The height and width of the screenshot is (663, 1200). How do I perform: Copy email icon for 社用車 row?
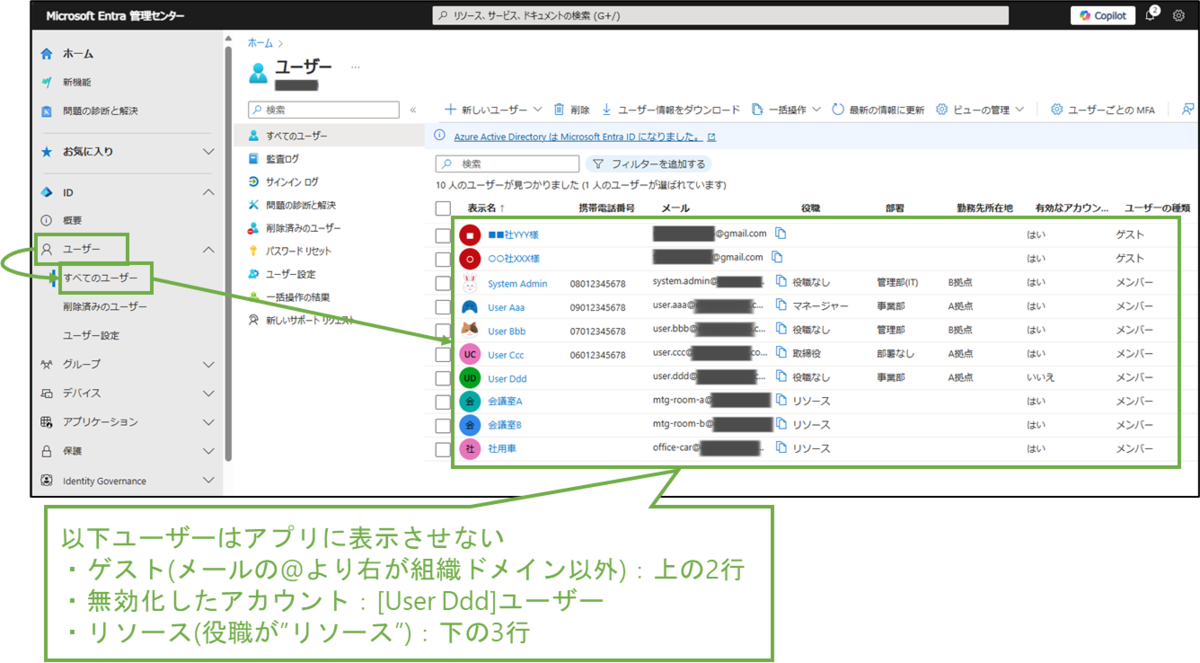(781, 448)
